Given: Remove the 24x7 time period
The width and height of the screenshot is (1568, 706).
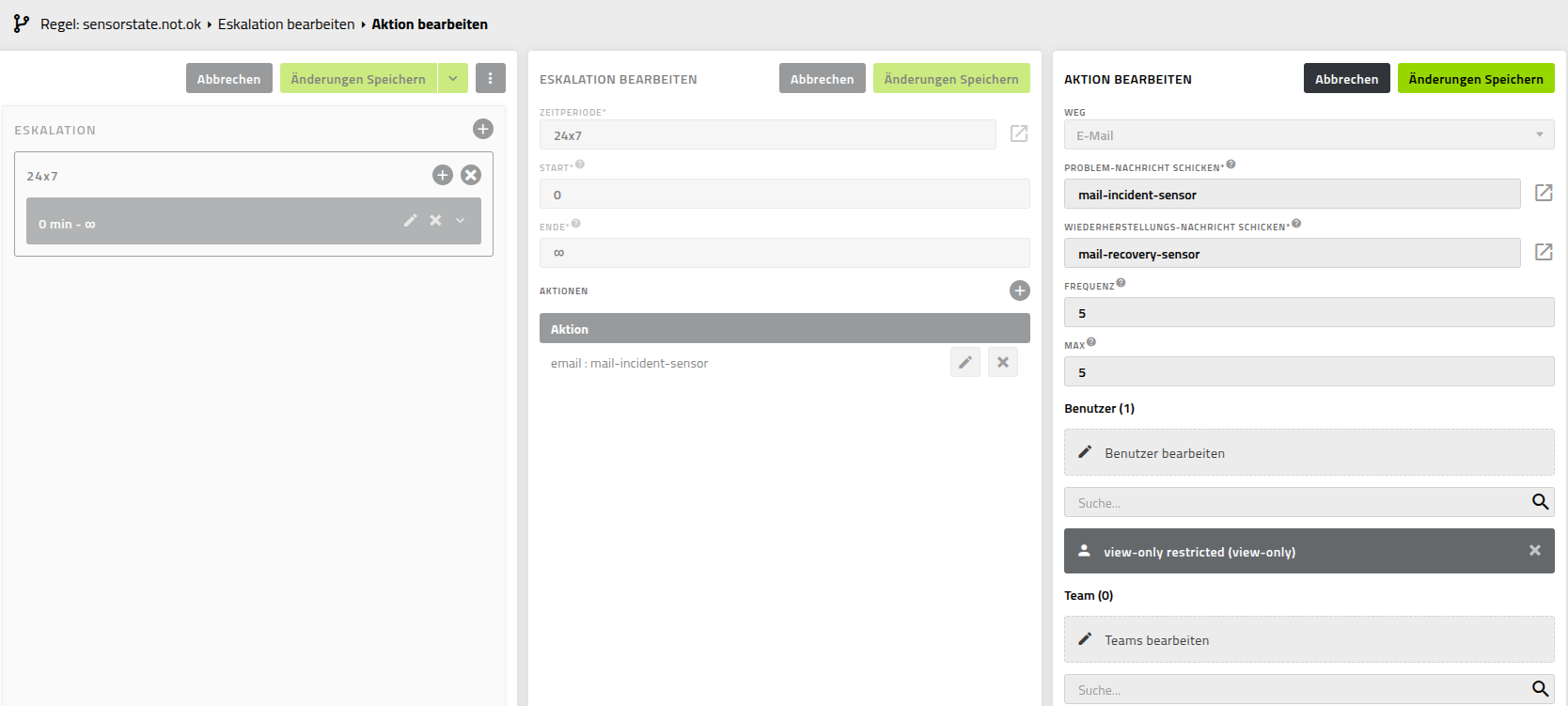Looking at the screenshot, I should pyautogui.click(x=471, y=175).
